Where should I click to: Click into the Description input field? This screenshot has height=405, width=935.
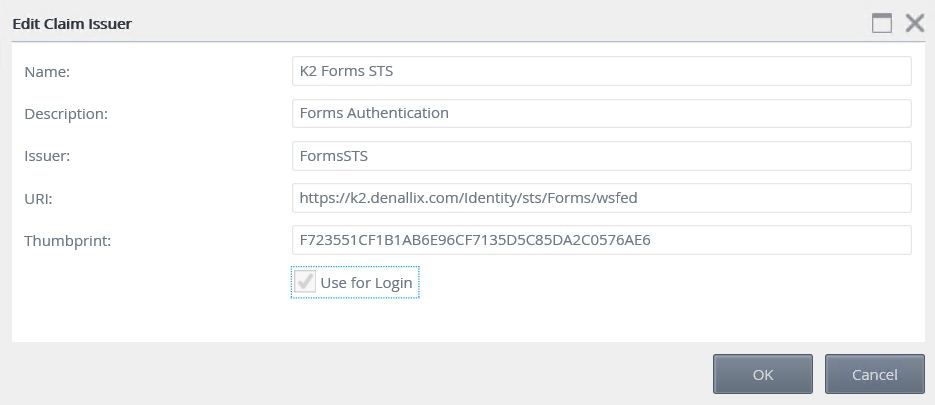click(601, 113)
